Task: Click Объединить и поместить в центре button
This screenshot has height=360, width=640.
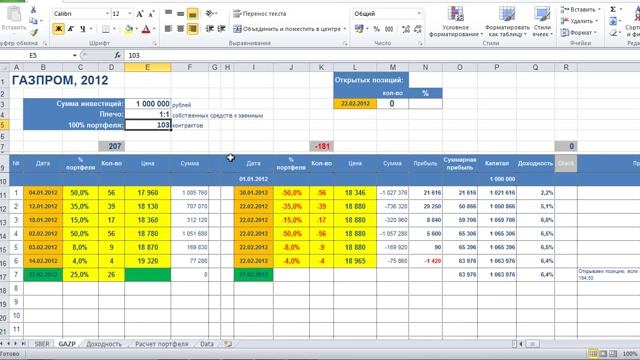Action: tap(287, 29)
